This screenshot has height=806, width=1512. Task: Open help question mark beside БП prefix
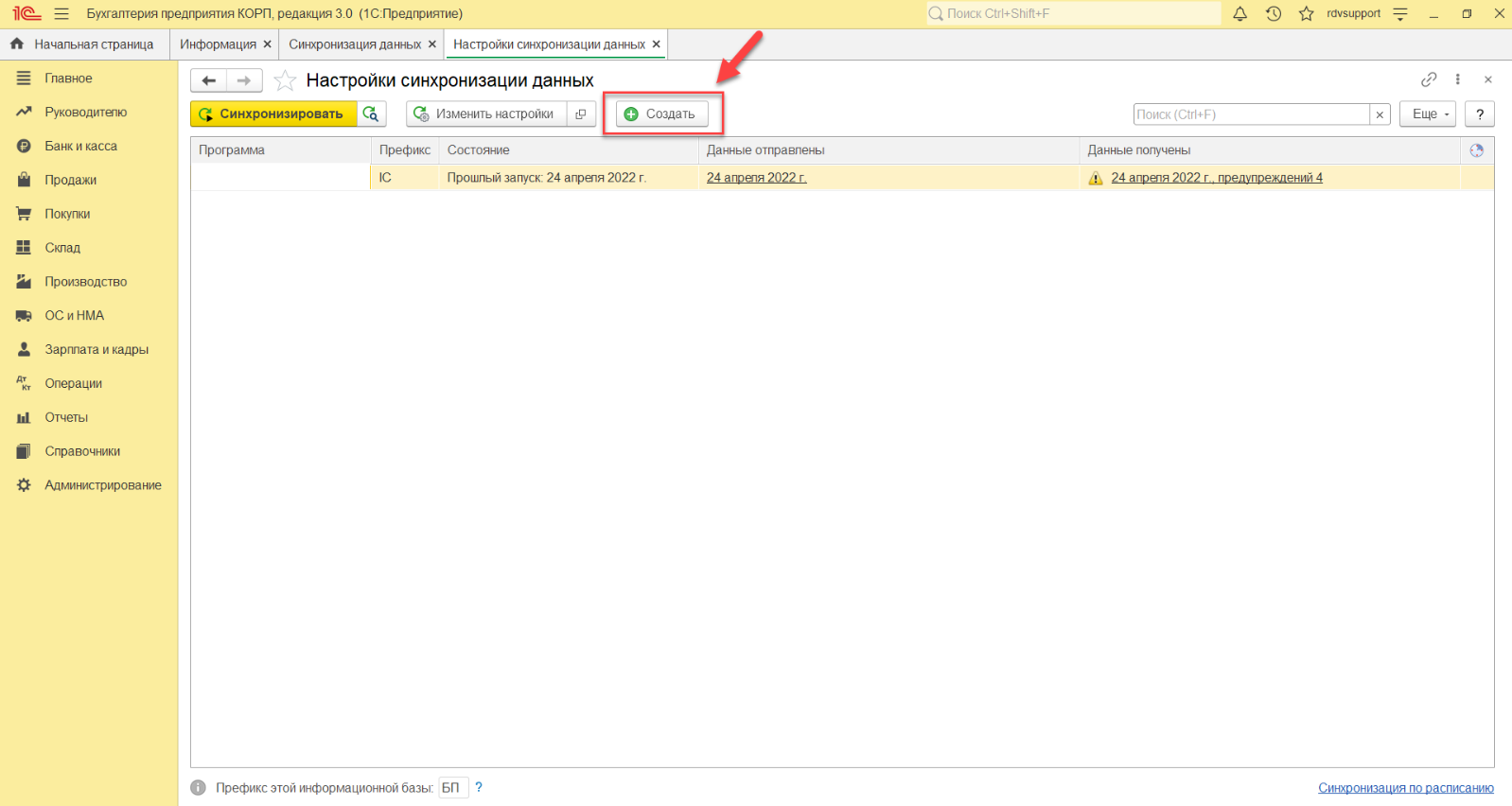click(x=479, y=787)
